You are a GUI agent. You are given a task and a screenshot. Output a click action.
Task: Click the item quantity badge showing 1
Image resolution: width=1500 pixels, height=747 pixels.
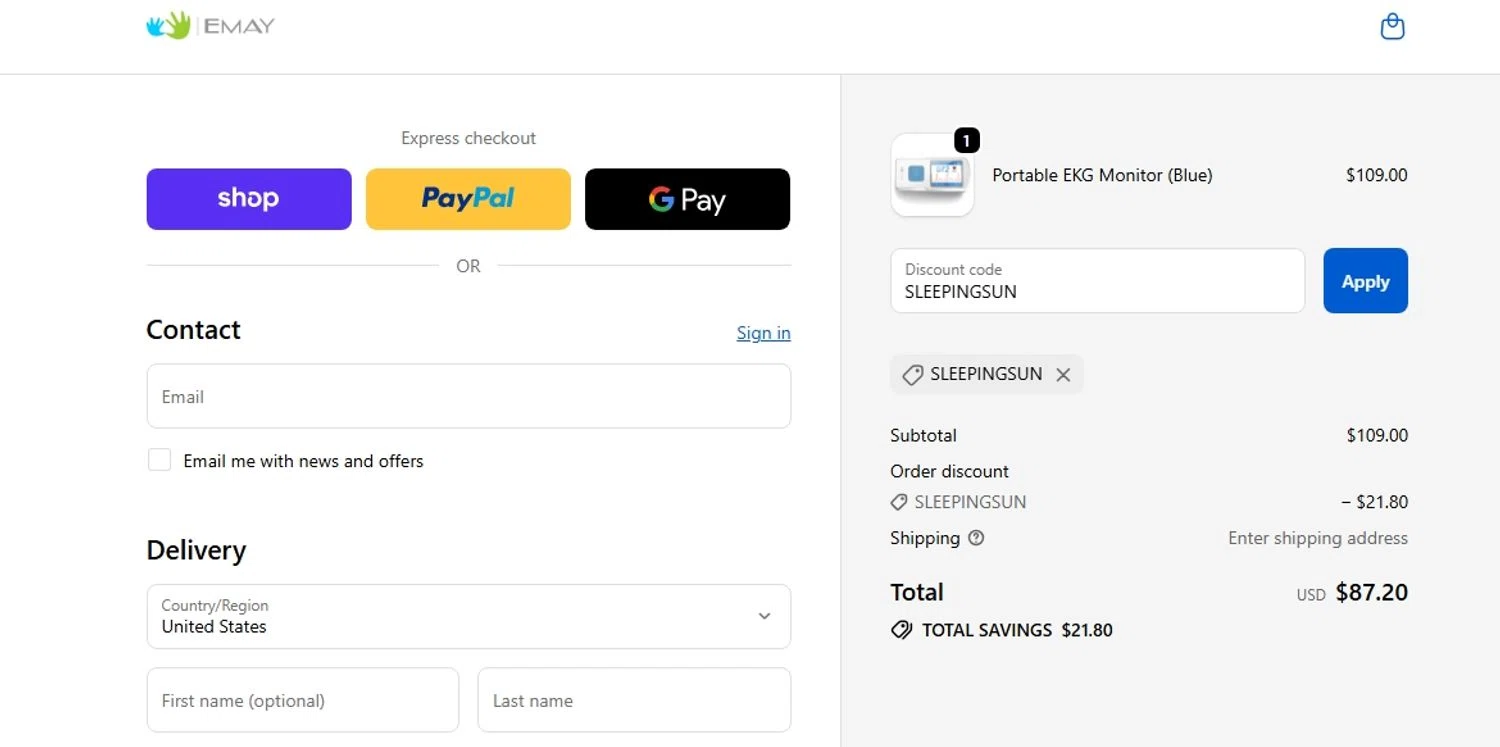point(967,141)
